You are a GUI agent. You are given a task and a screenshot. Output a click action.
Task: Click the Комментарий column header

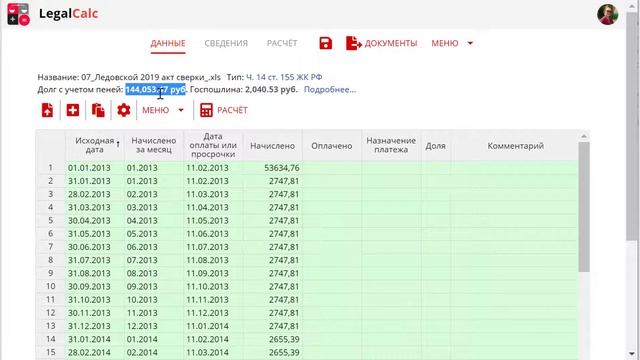(x=515, y=146)
